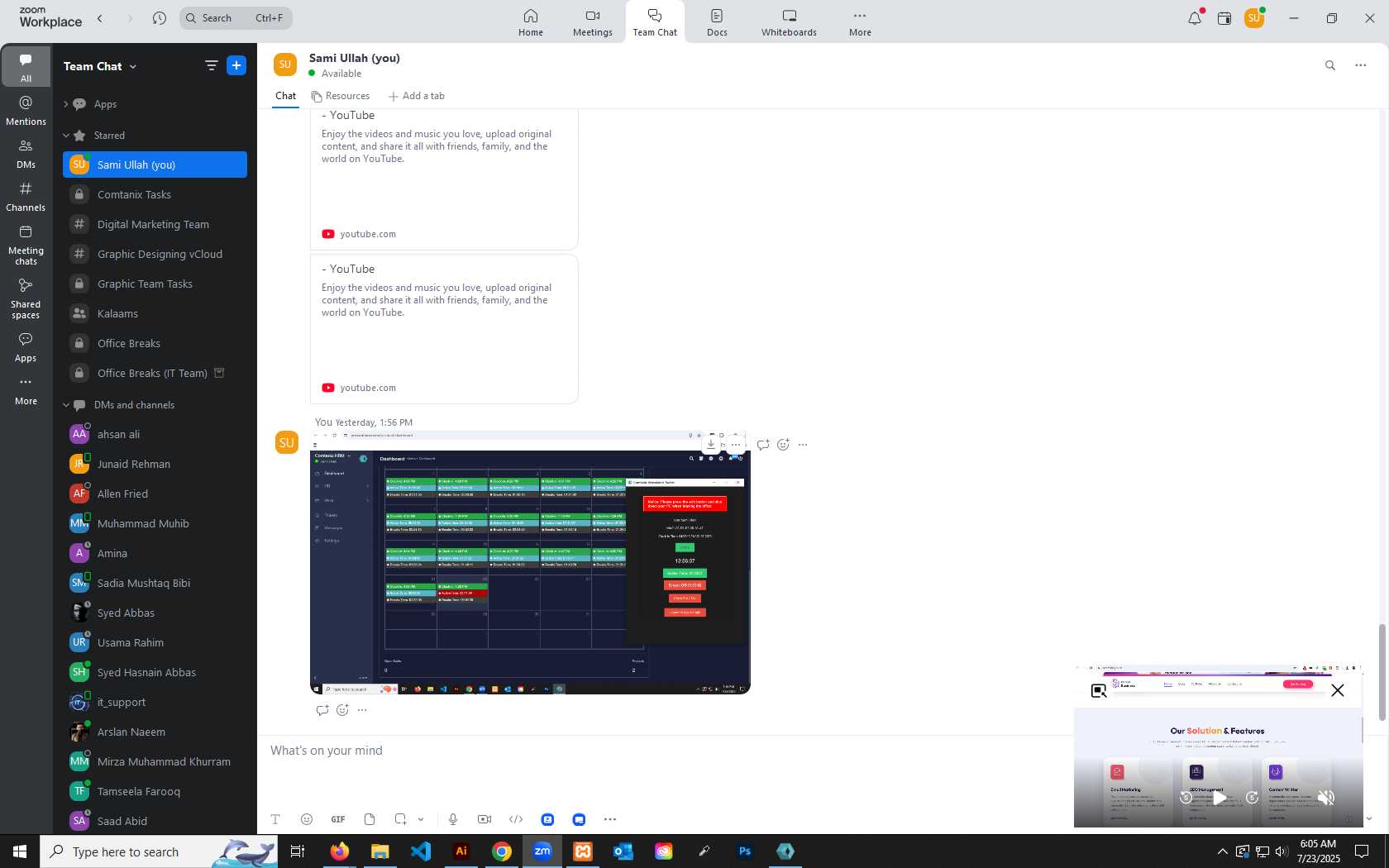
Task: Open chat with Sadia Mushtaq Bibi
Action: click(x=155, y=583)
